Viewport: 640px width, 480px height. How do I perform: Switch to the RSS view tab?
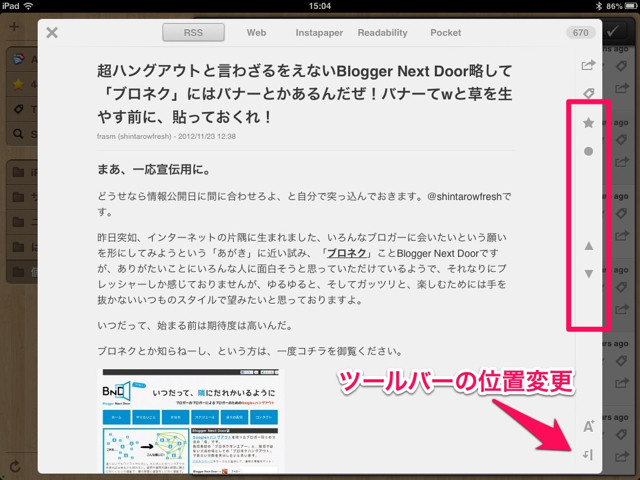tap(193, 32)
